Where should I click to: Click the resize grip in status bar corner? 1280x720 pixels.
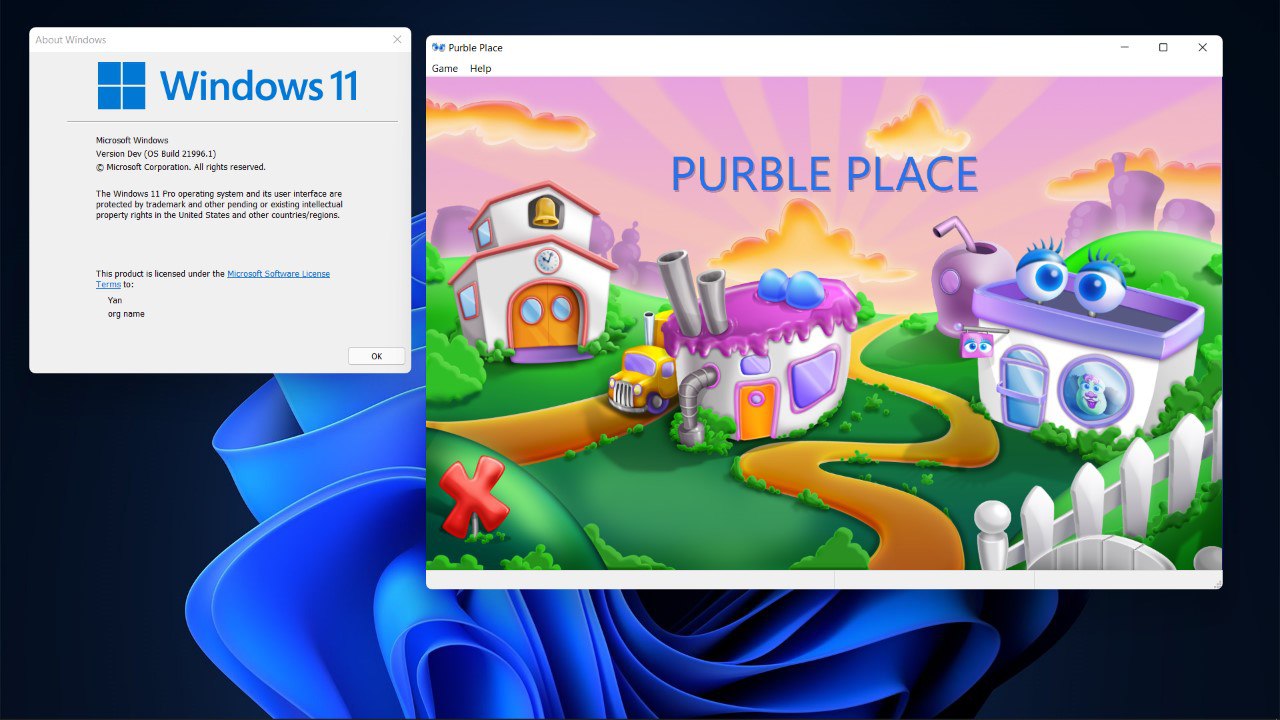point(1216,583)
